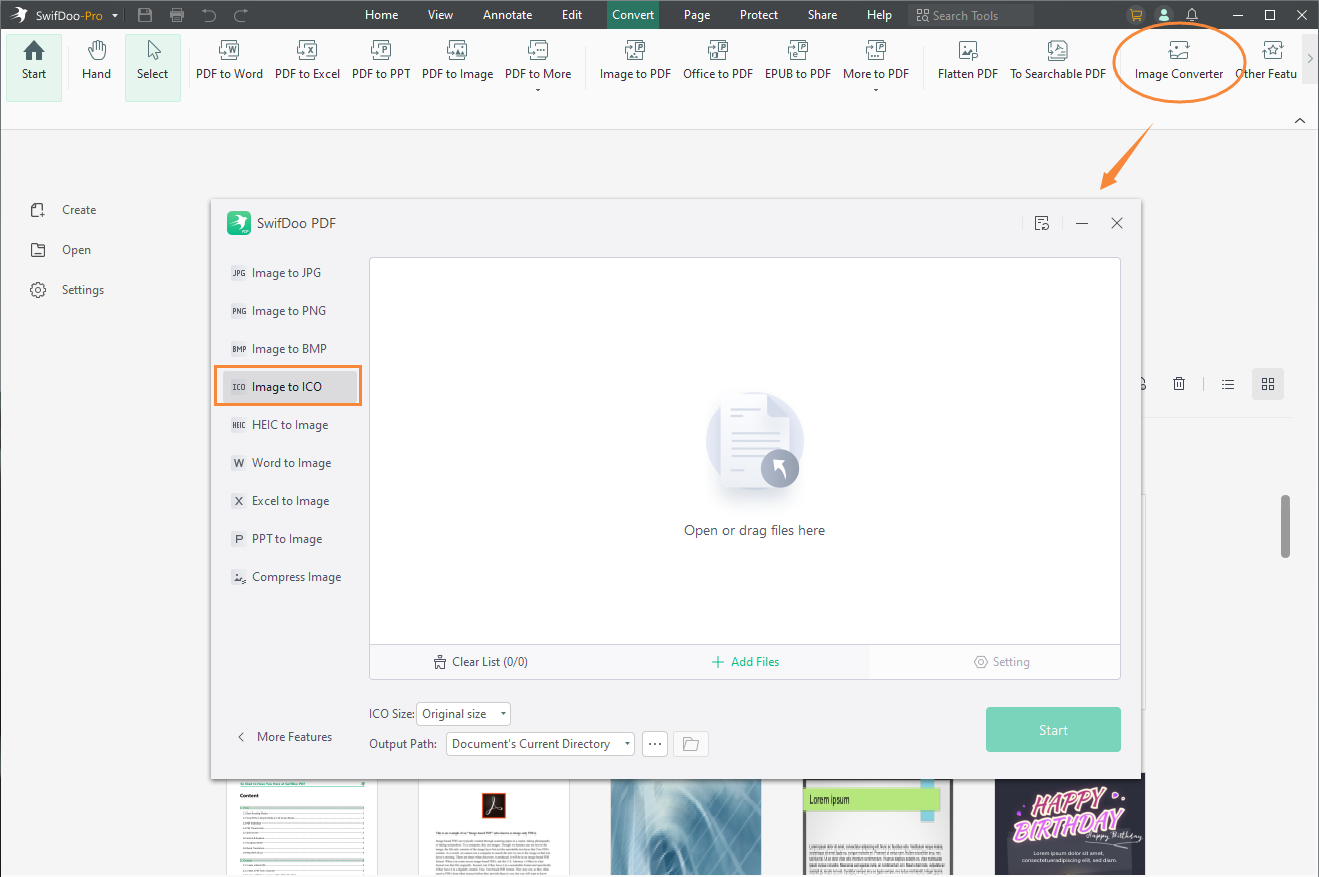Select the Hand tool

click(96, 61)
